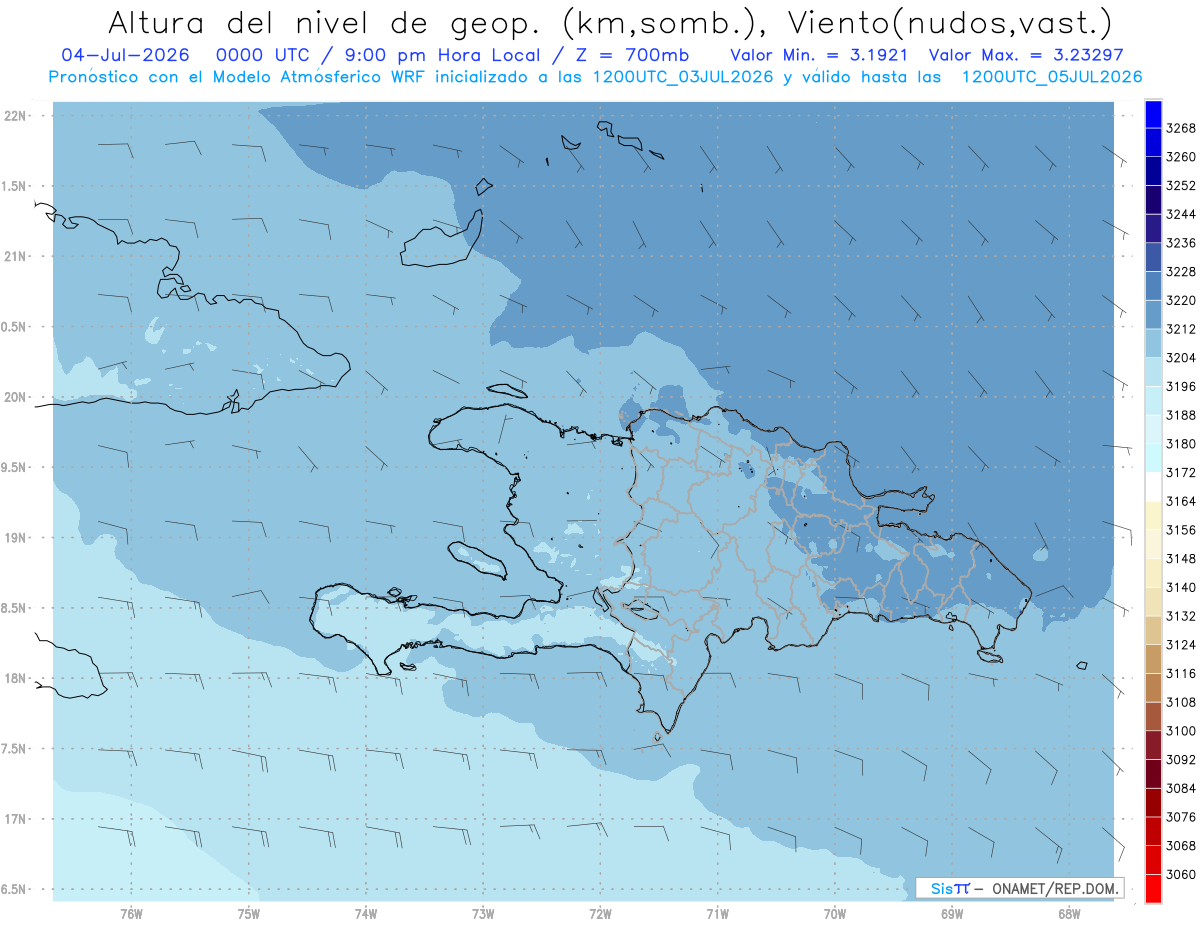The height and width of the screenshot is (927, 1200).
Task: Click the bright blue swatch above 3268
Action: (x=1153, y=115)
